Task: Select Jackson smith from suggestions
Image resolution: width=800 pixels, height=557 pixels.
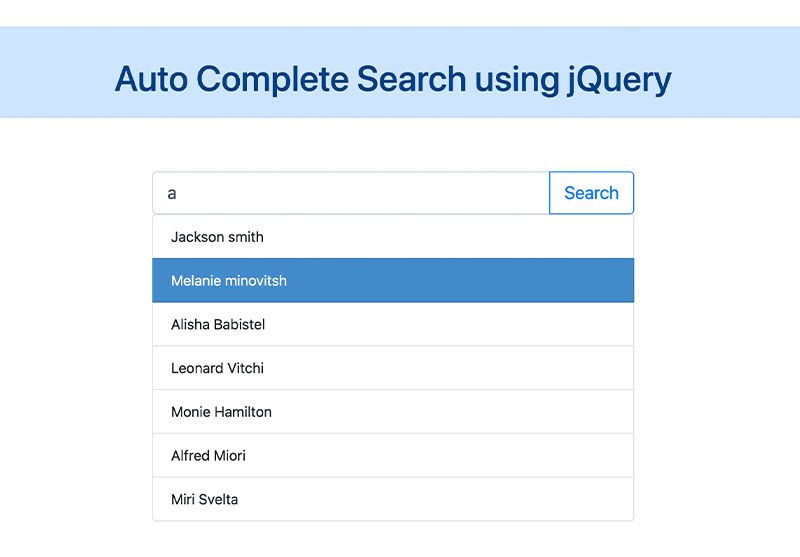Action: coord(393,237)
